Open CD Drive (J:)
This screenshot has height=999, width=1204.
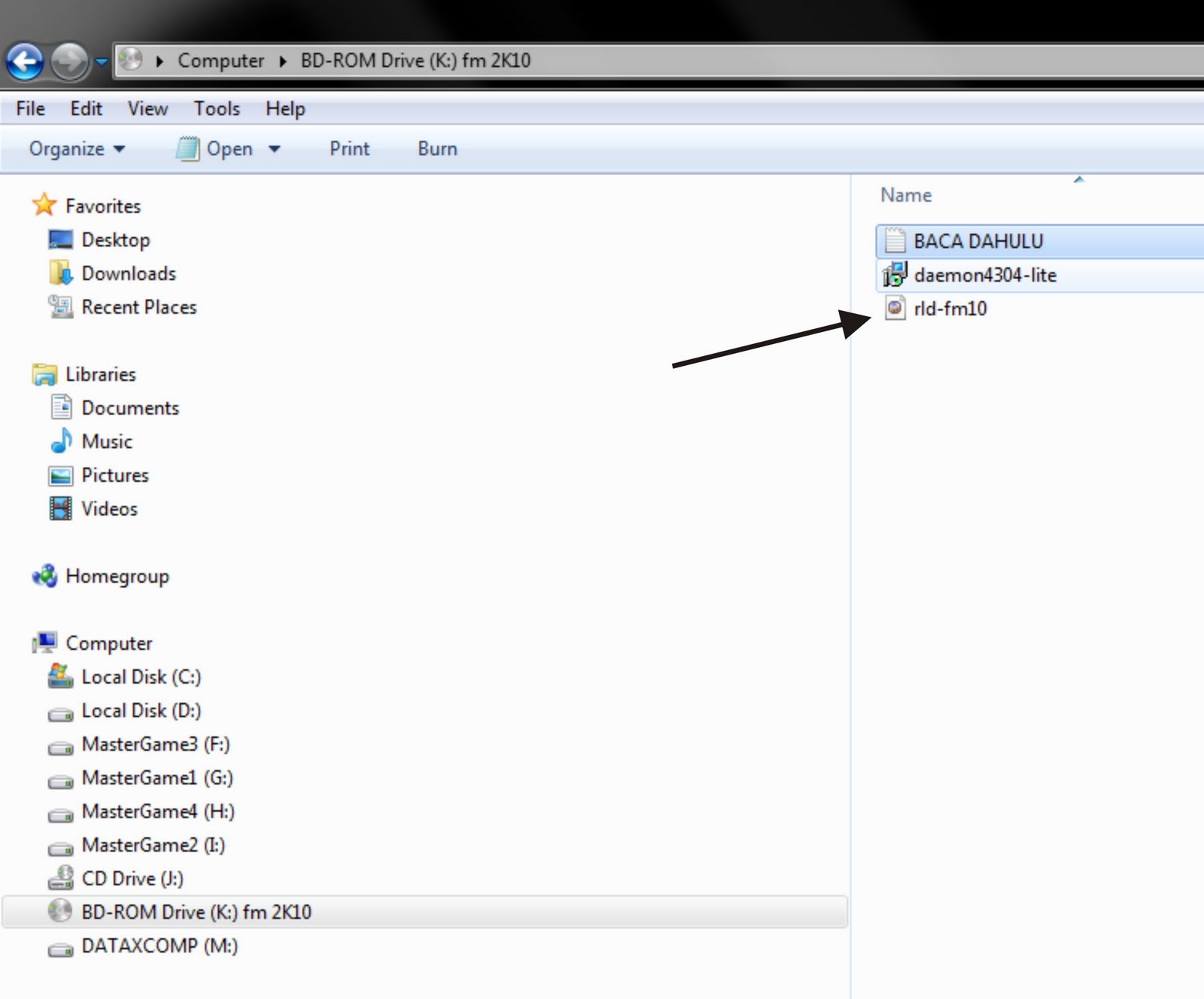pyautogui.click(x=132, y=879)
